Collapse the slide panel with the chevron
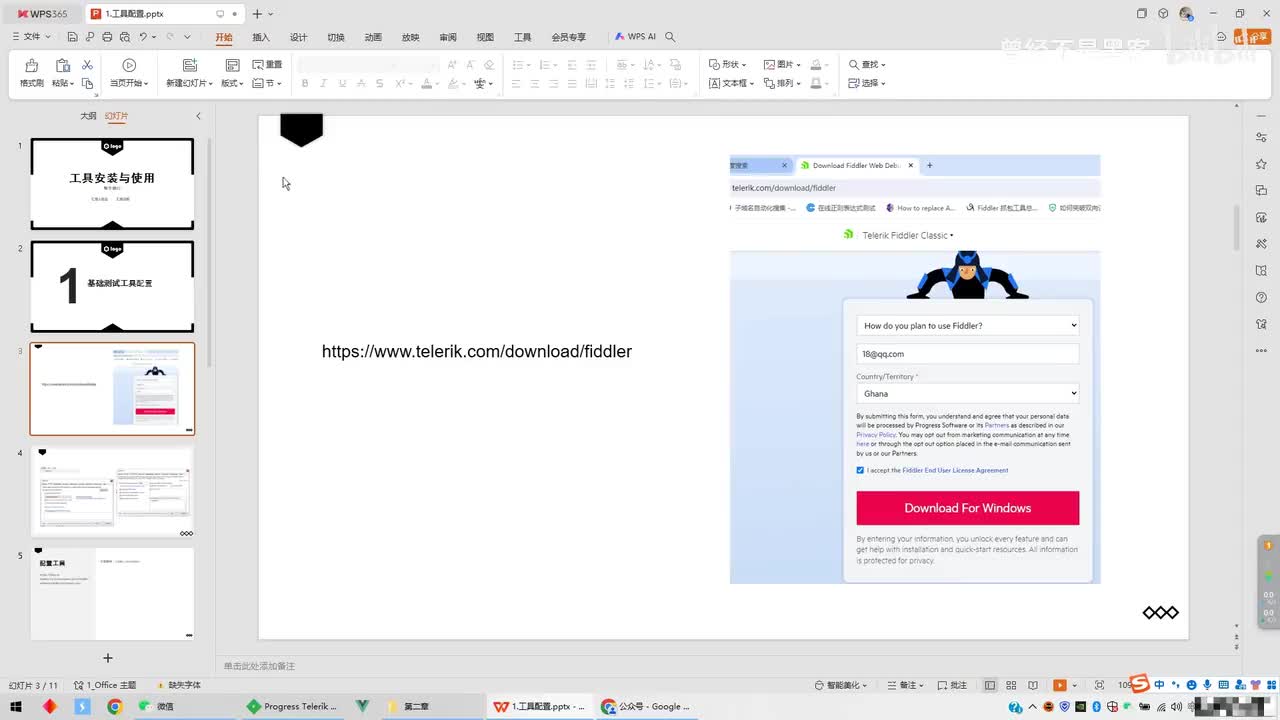This screenshot has height=720, width=1280. [x=198, y=116]
